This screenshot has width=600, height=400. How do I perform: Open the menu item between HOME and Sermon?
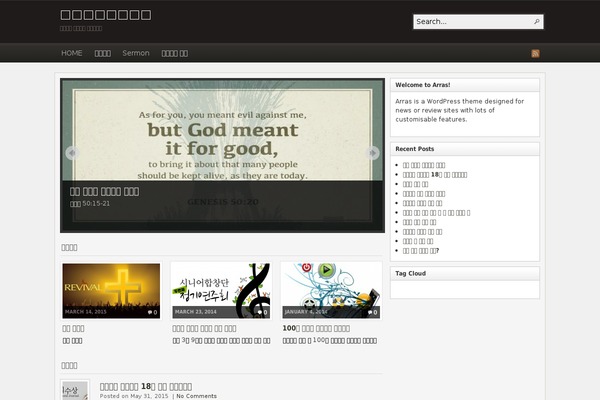click(x=103, y=53)
